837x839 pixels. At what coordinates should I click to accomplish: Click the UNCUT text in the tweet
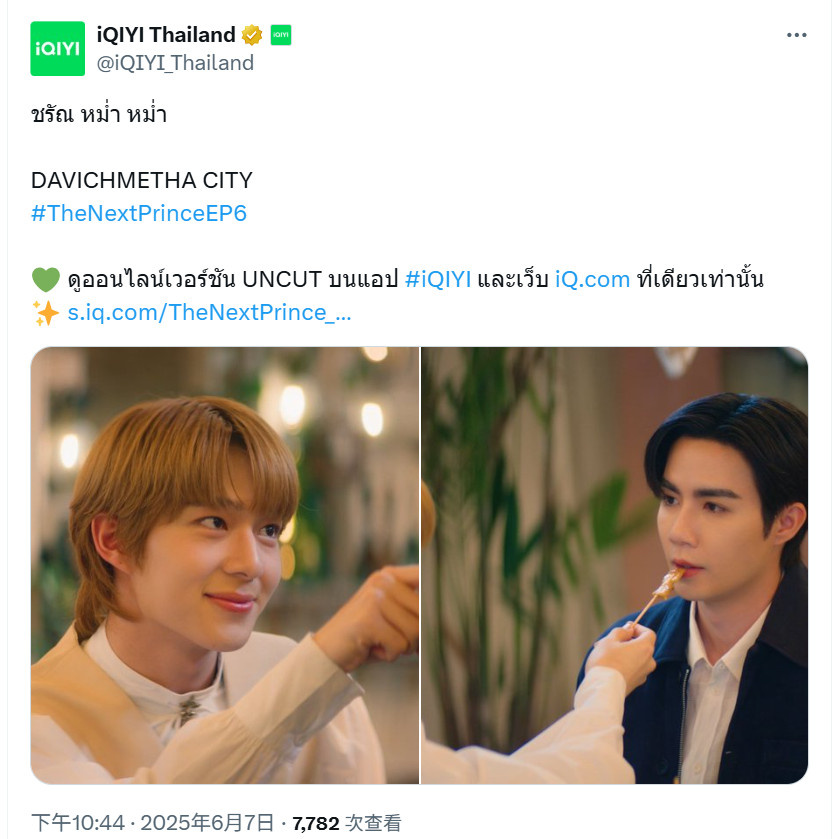tap(282, 279)
